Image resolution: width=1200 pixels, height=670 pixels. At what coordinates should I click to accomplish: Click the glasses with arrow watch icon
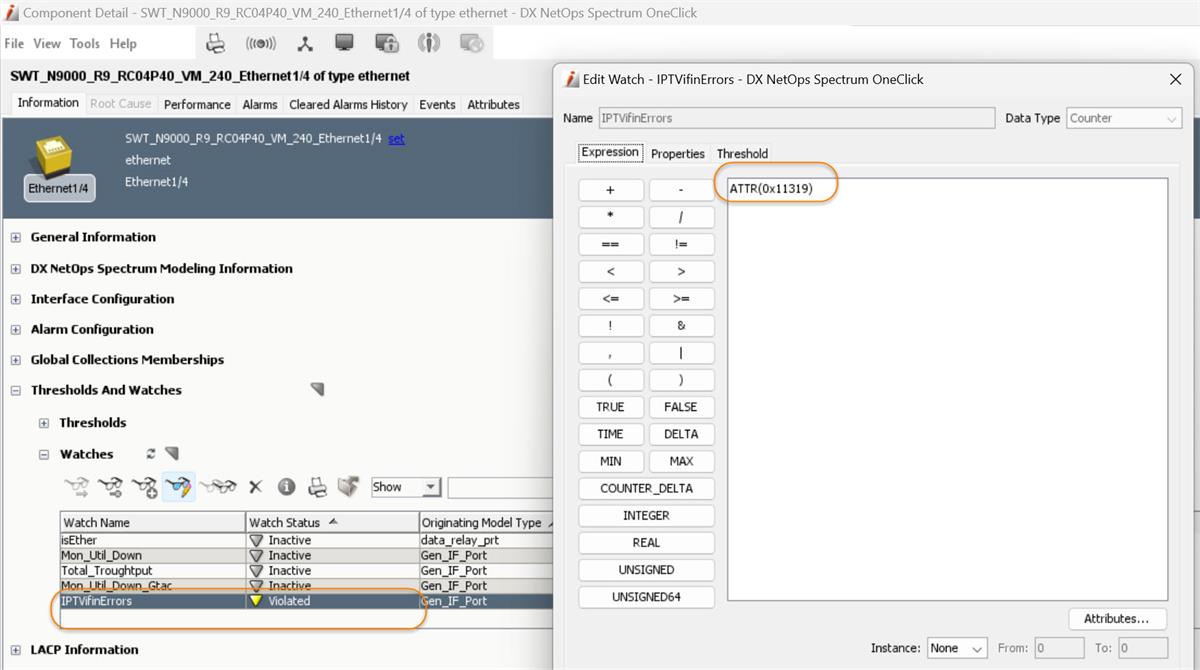click(77, 487)
